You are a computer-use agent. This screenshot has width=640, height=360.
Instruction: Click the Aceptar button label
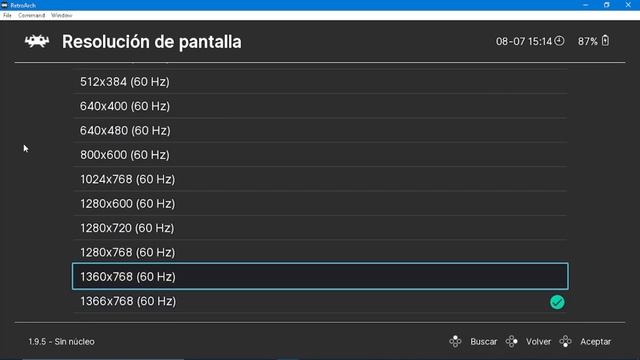point(596,342)
